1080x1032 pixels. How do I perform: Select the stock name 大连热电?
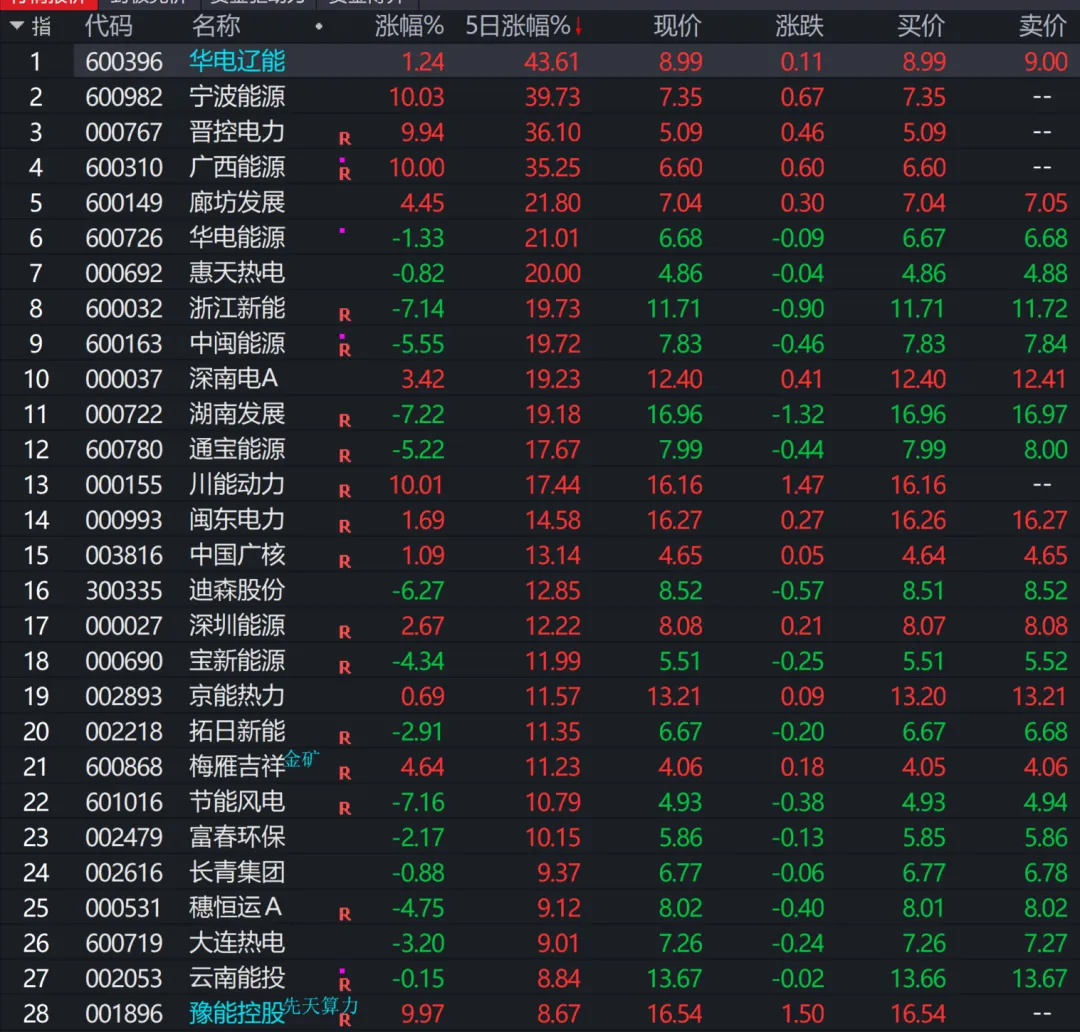pos(237,942)
